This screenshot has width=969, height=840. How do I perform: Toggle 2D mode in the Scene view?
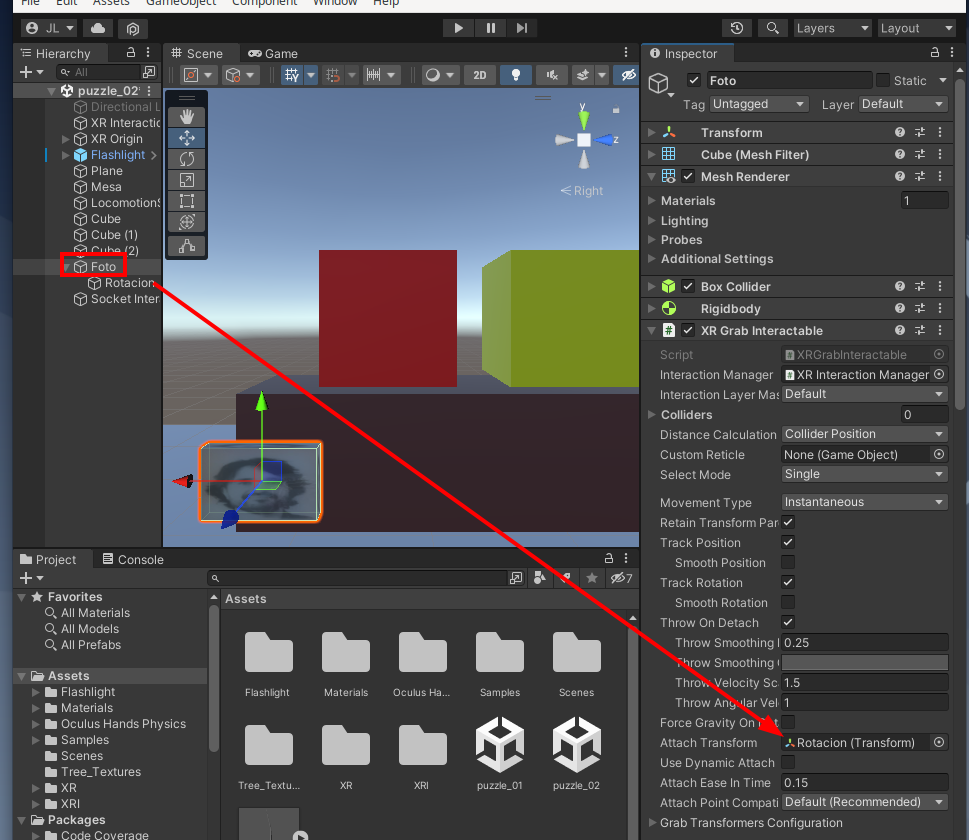point(480,75)
